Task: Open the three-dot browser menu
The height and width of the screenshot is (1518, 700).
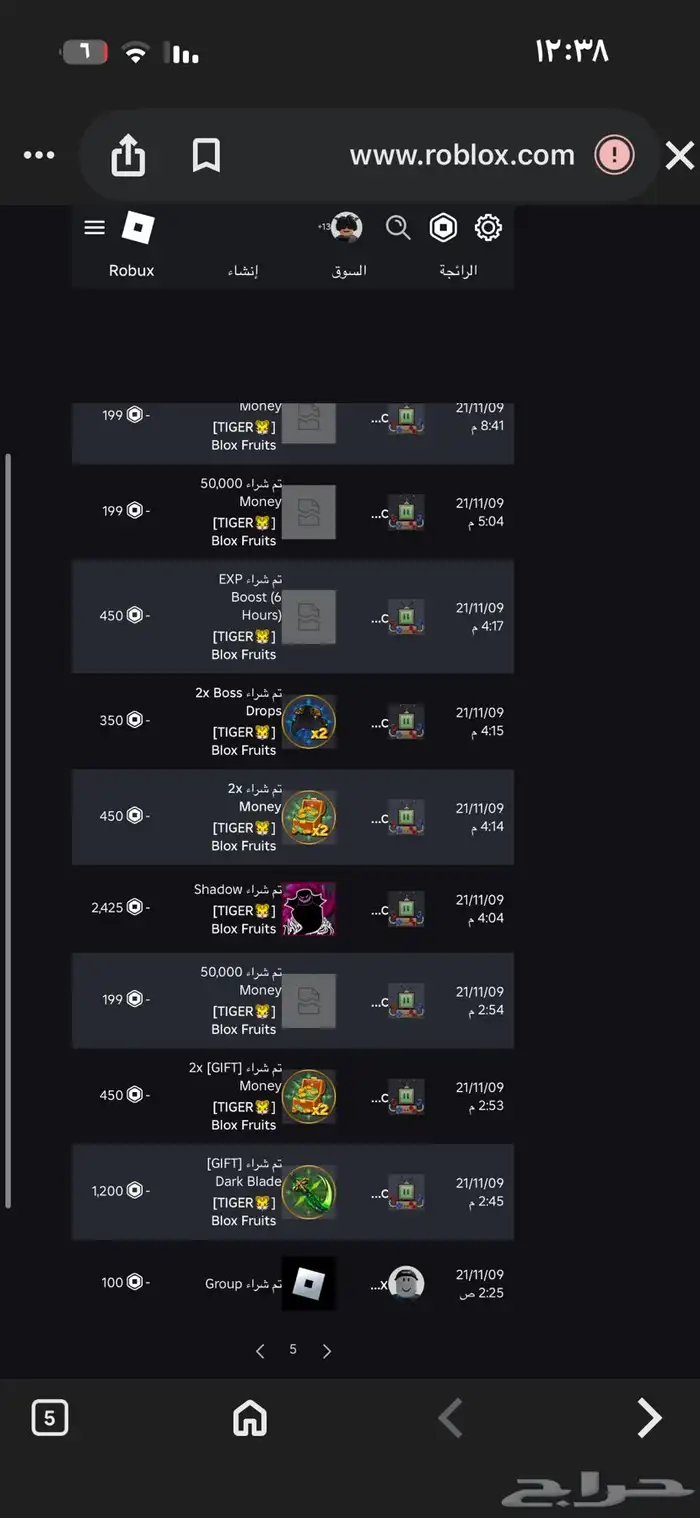Action: [39, 156]
